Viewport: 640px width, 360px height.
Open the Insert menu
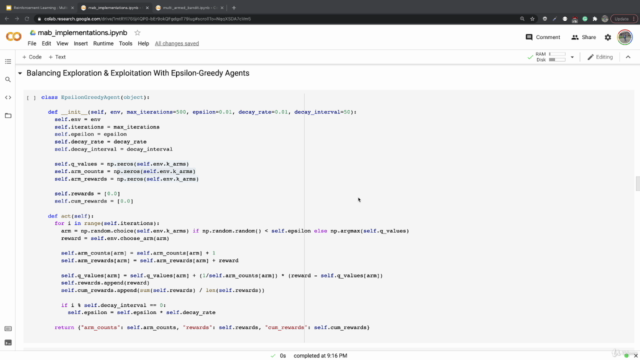[80, 44]
